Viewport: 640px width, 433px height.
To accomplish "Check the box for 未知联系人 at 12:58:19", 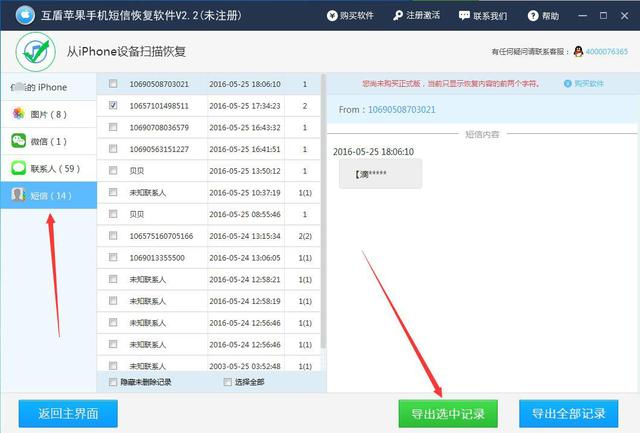I will pyautogui.click(x=113, y=301).
